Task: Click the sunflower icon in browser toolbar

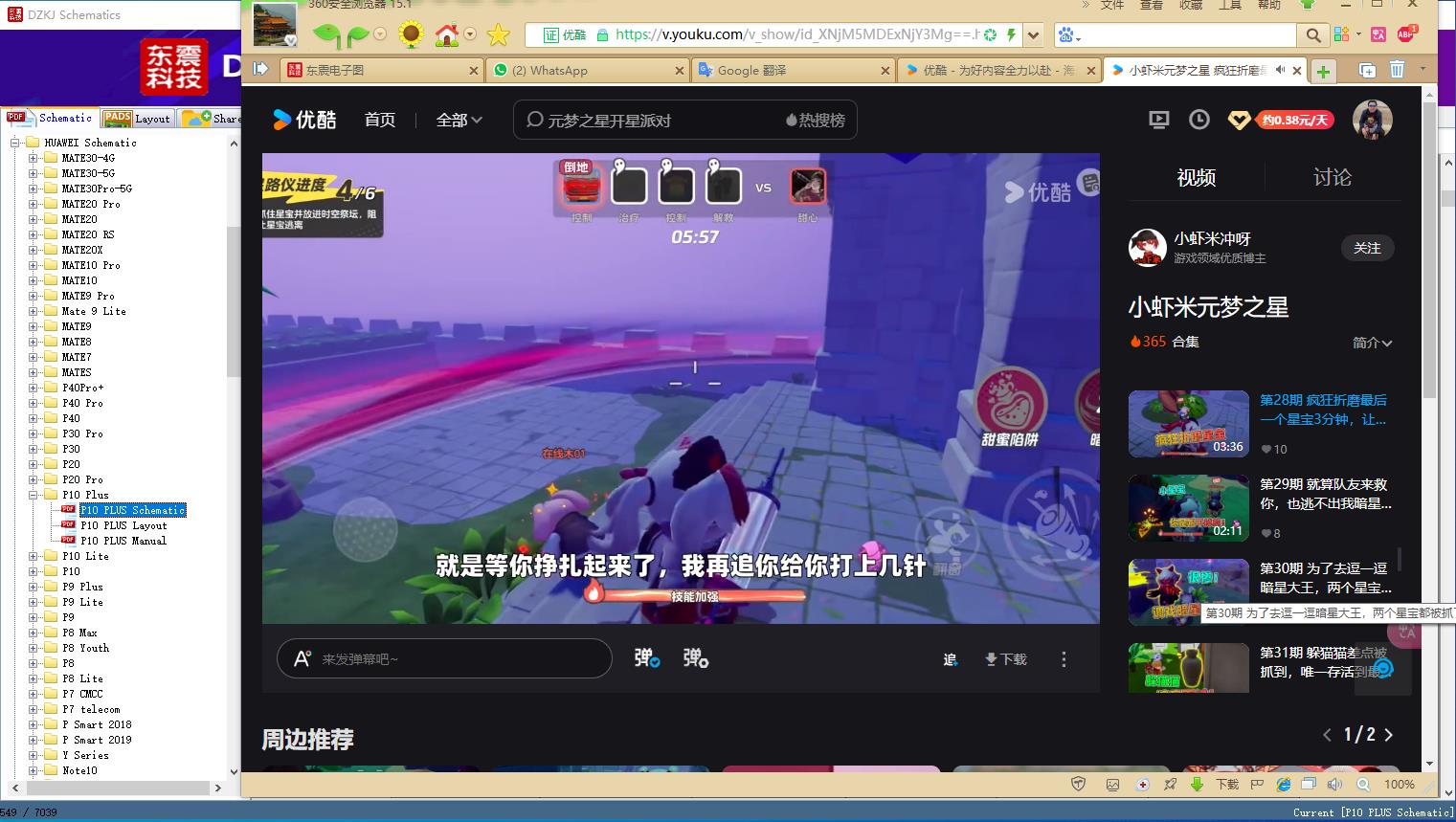Action: point(411,35)
